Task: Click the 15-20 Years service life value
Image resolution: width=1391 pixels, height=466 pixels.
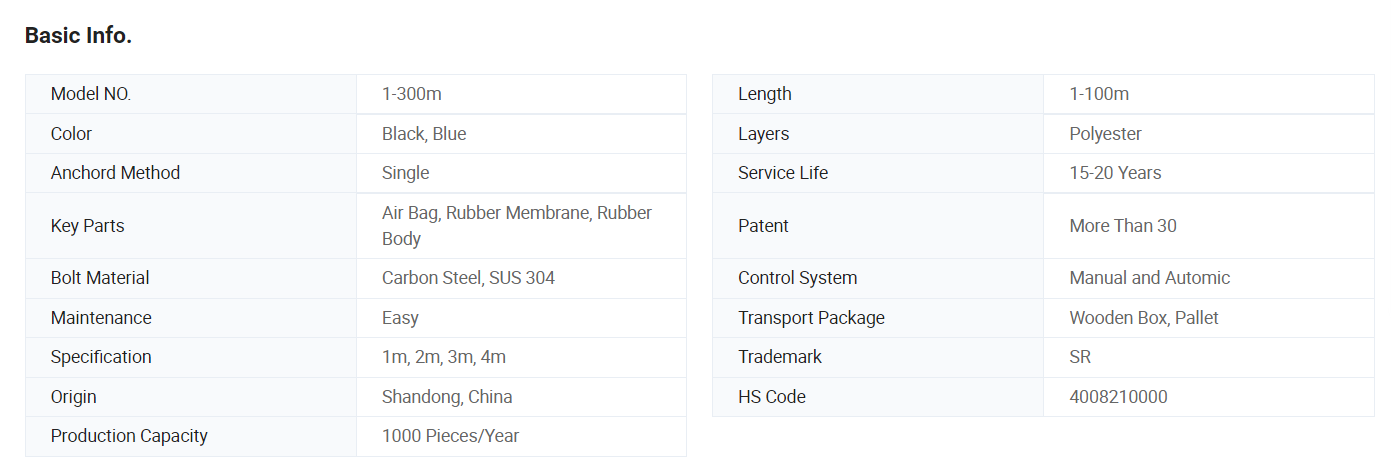Action: 1115,173
